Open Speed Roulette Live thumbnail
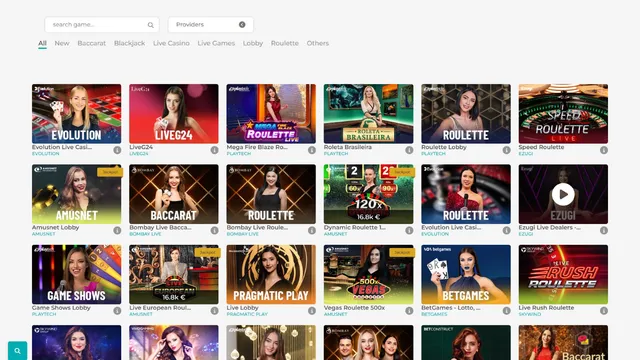 coord(563,114)
